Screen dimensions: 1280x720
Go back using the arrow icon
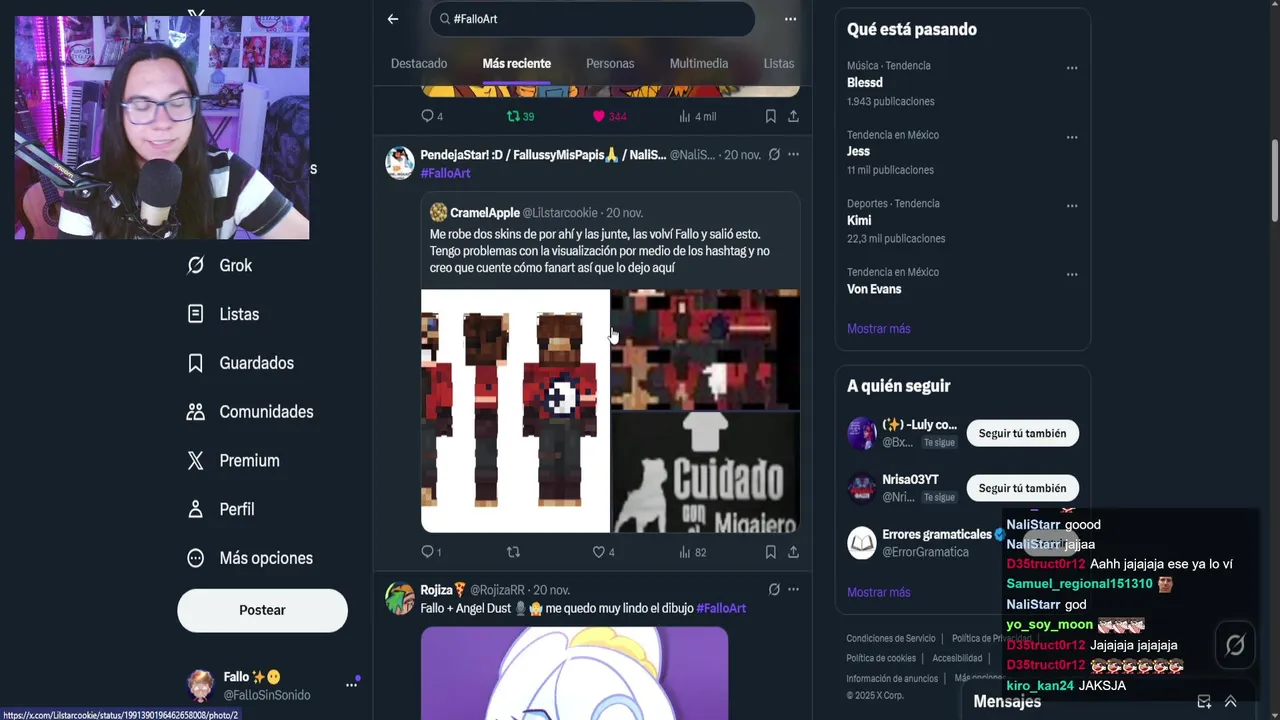click(393, 19)
